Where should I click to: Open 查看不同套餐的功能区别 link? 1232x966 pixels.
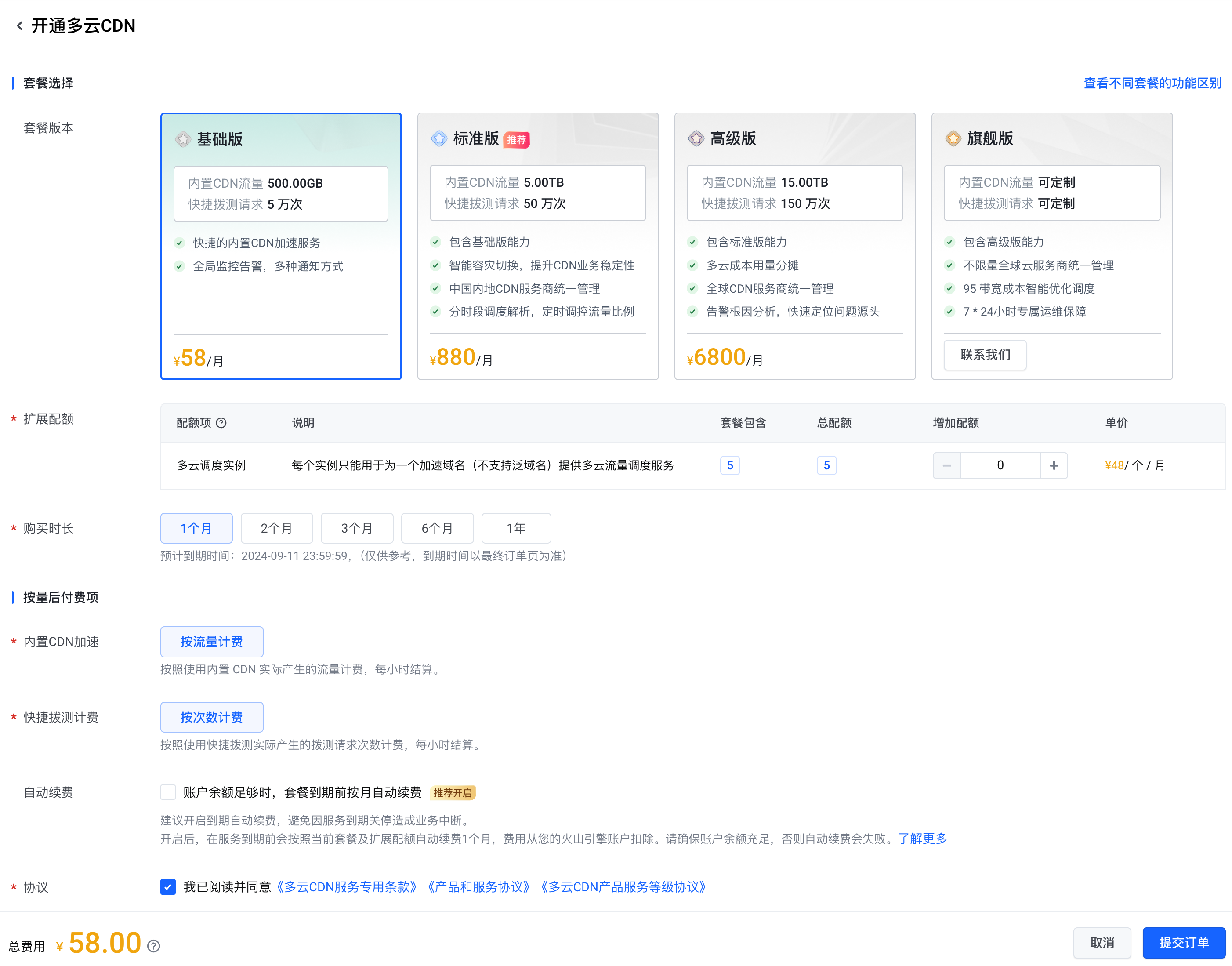(1152, 83)
